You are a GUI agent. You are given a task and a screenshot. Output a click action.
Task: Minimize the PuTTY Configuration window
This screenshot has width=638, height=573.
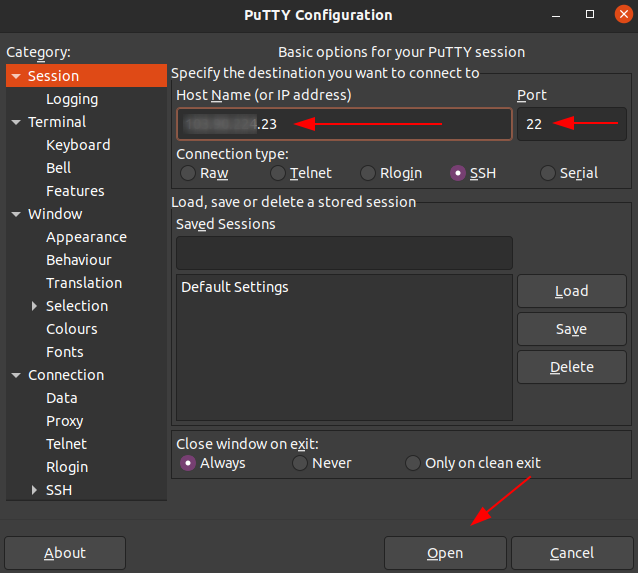556,15
